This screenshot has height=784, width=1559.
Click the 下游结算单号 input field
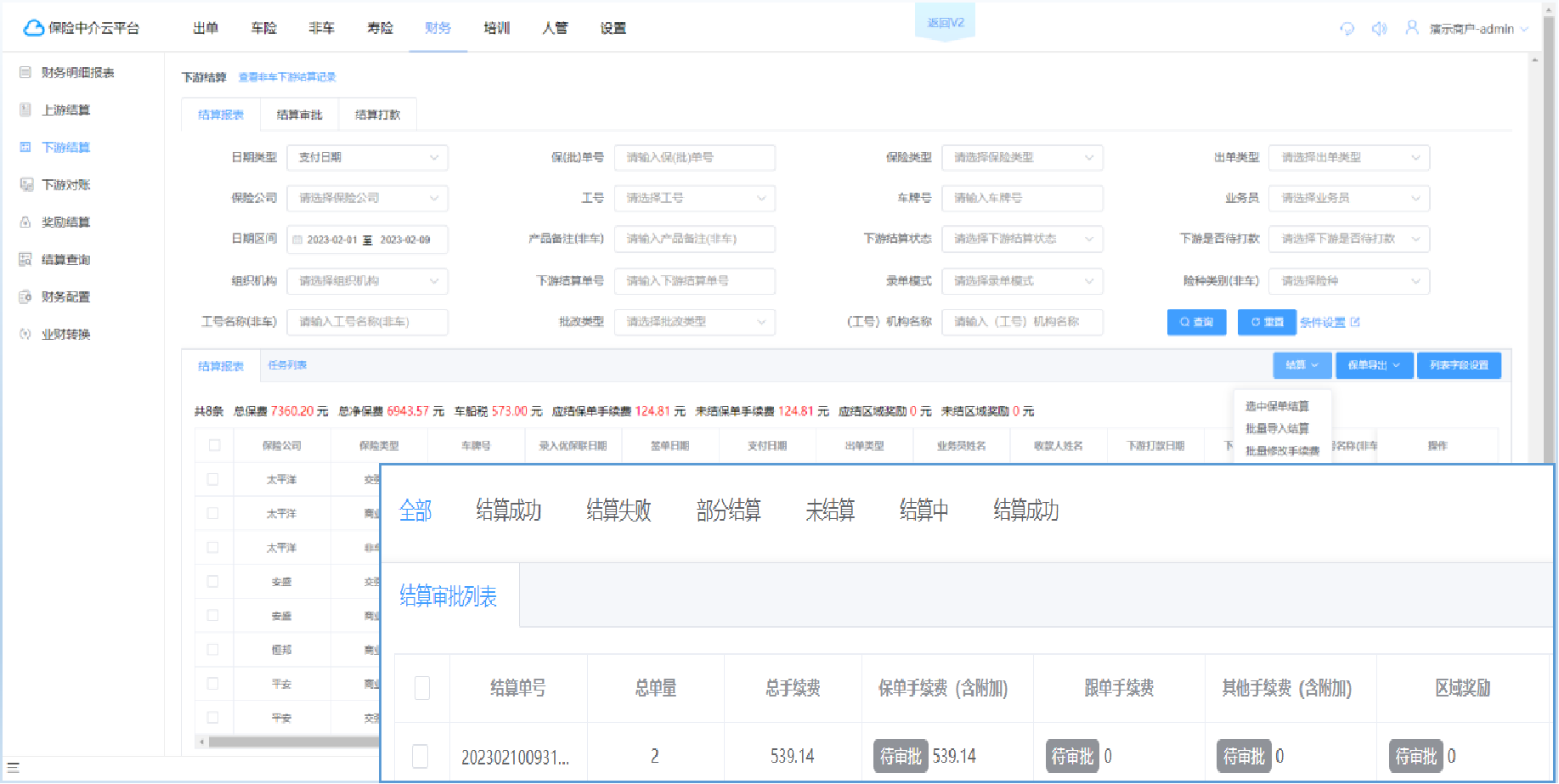pos(694,280)
